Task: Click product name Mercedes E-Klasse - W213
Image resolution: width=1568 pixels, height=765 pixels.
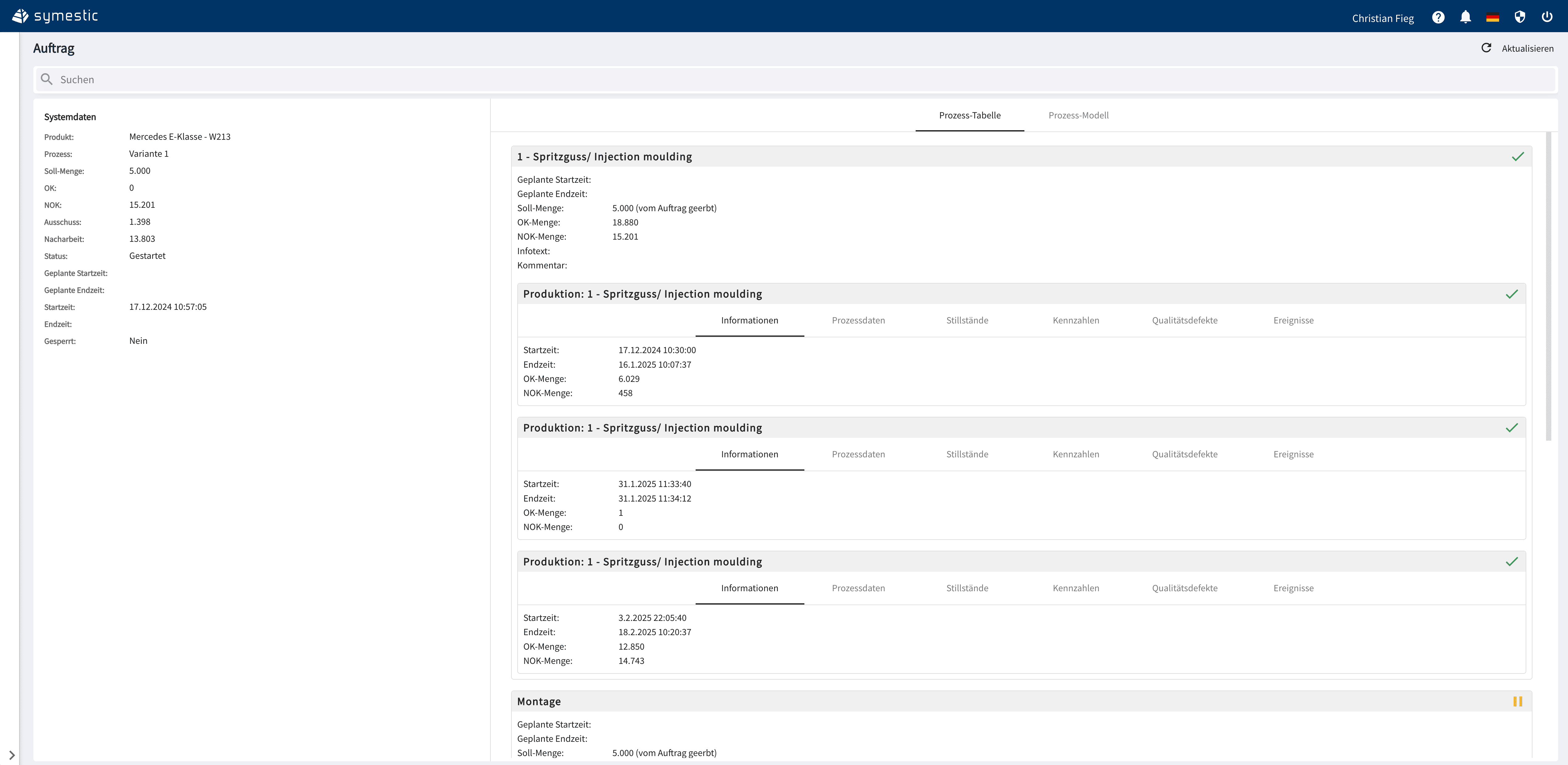Action: 180,137
